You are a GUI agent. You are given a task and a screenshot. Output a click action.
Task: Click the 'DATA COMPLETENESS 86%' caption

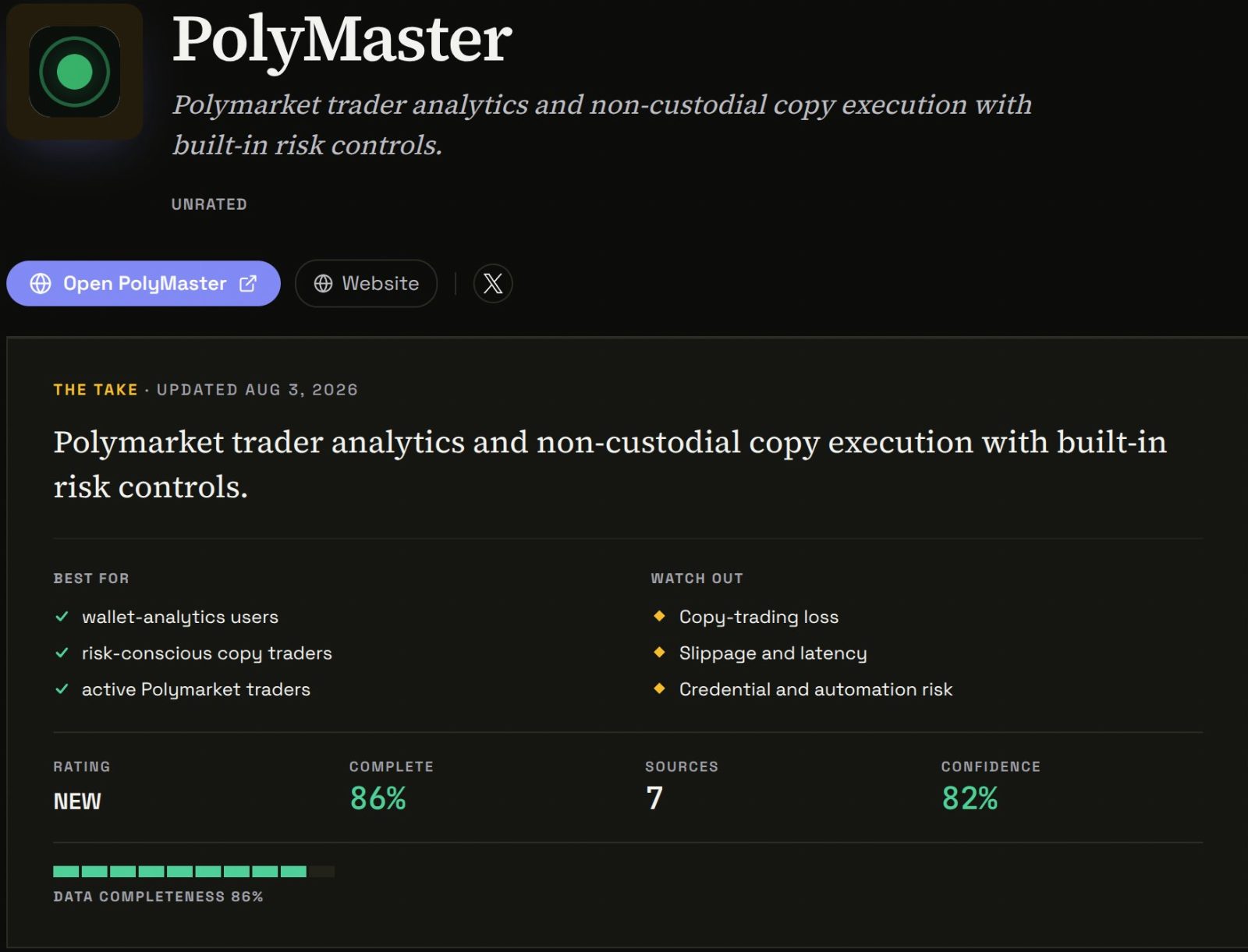tap(158, 897)
